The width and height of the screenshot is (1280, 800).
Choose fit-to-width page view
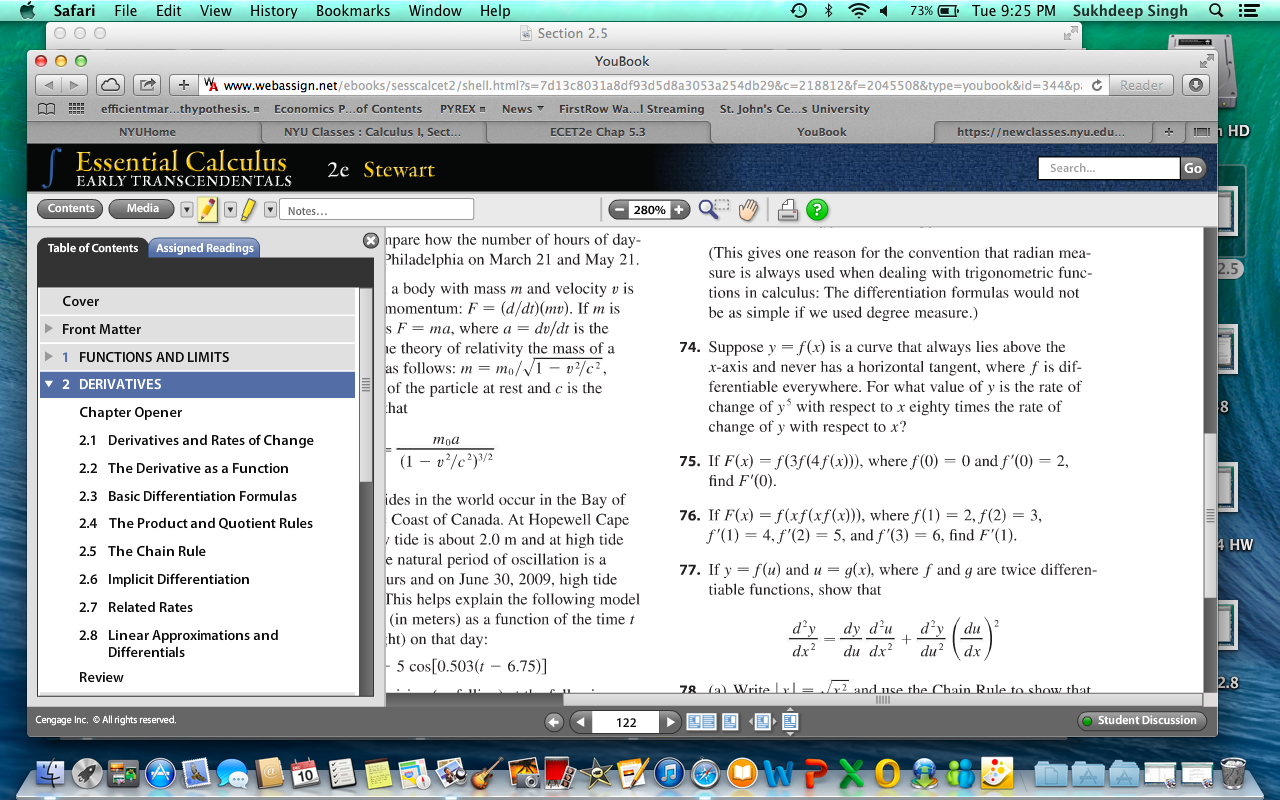click(762, 721)
